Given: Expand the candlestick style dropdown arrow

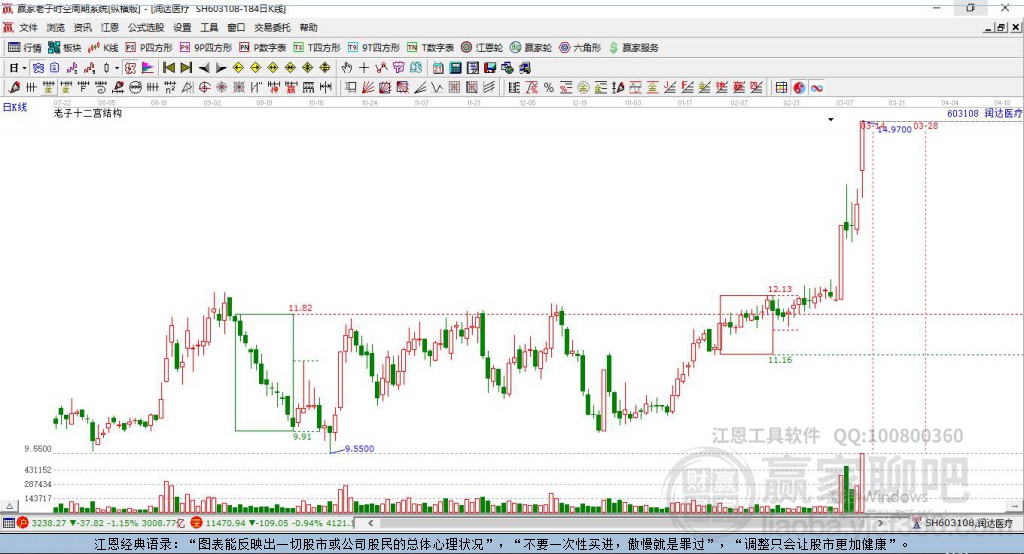Looking at the screenshot, I should pyautogui.click(x=117, y=68).
